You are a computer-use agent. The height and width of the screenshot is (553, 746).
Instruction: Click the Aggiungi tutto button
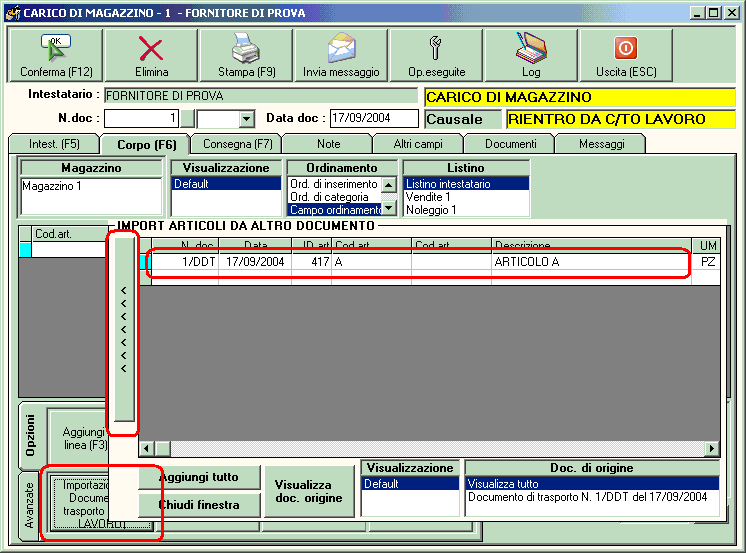199,477
